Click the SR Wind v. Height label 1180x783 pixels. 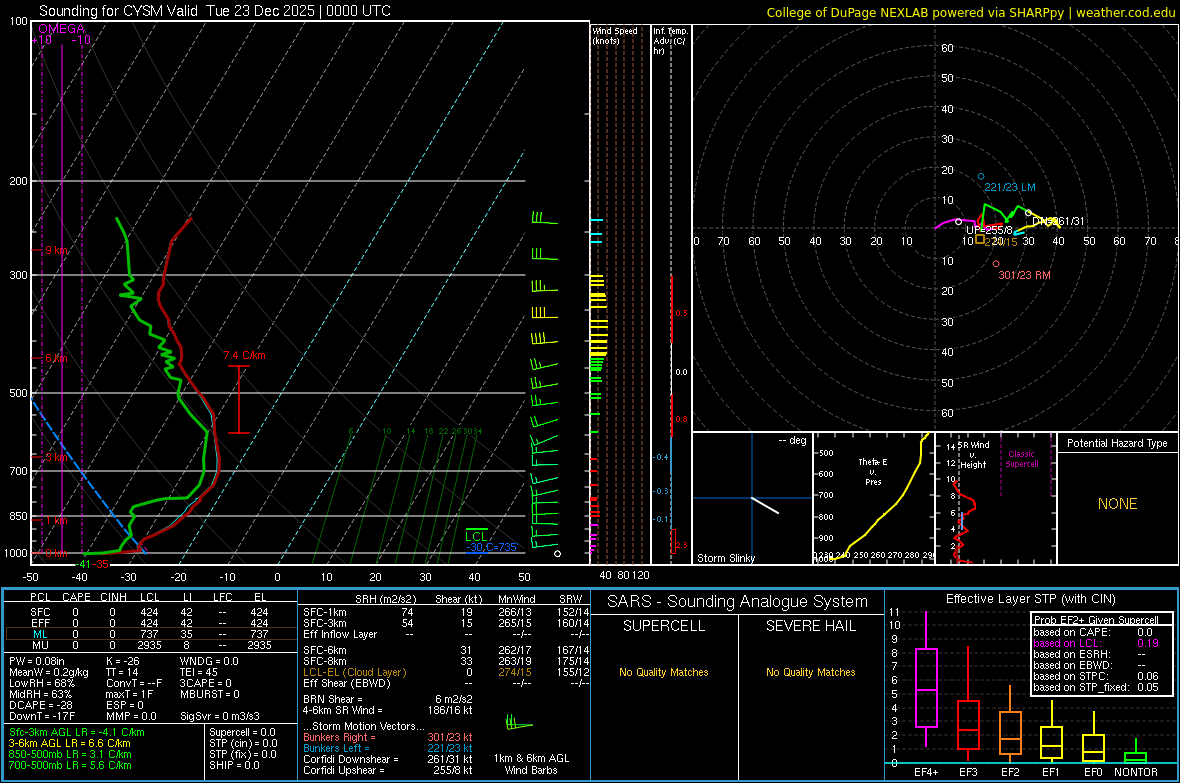[973, 455]
